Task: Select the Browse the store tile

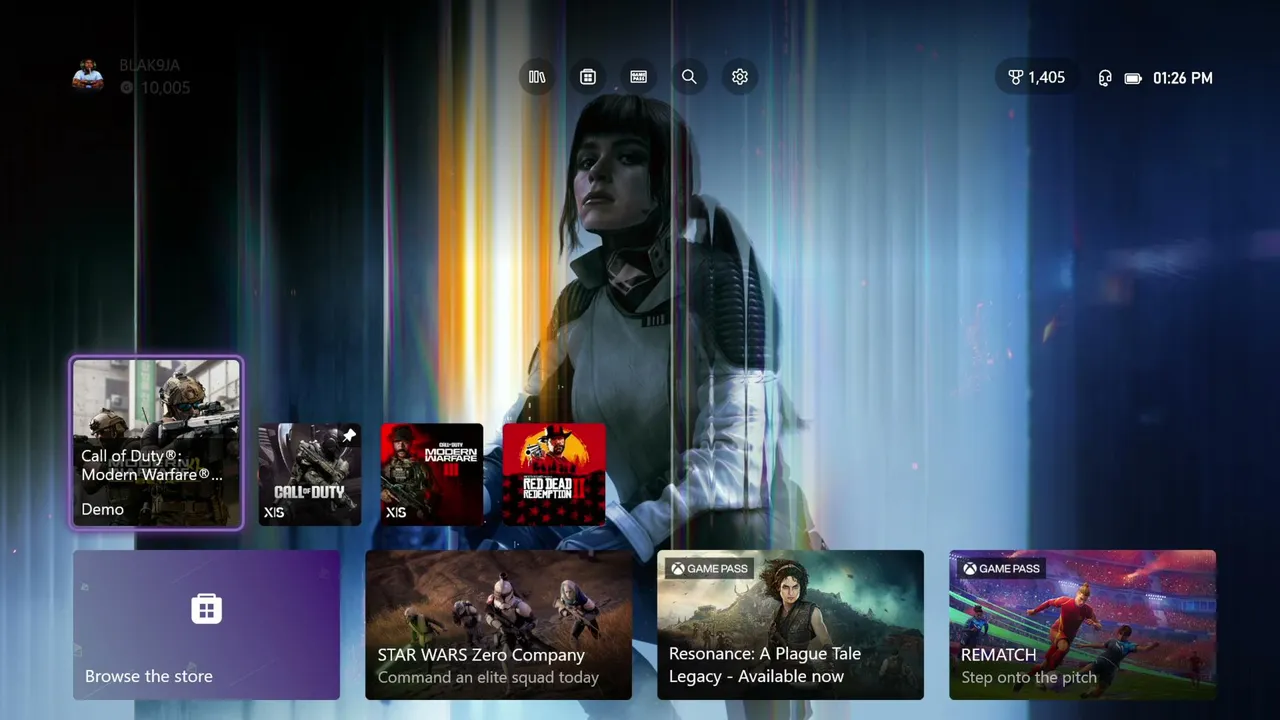Action: (x=206, y=625)
